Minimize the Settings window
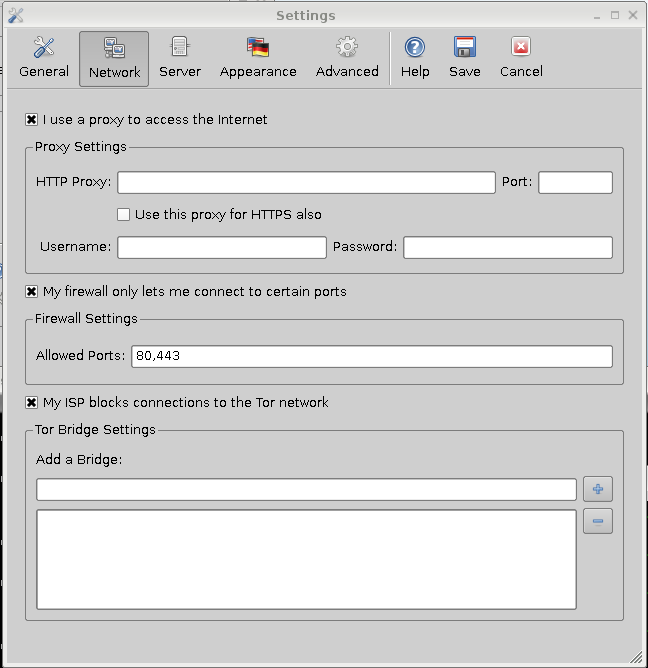The width and height of the screenshot is (648, 668). [x=597, y=16]
